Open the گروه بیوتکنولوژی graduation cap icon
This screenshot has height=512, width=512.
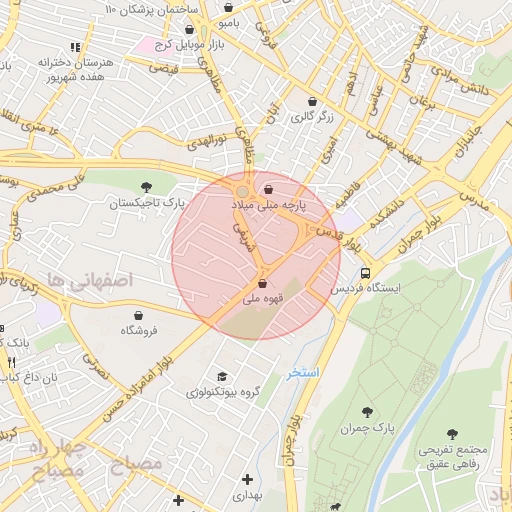(x=222, y=377)
